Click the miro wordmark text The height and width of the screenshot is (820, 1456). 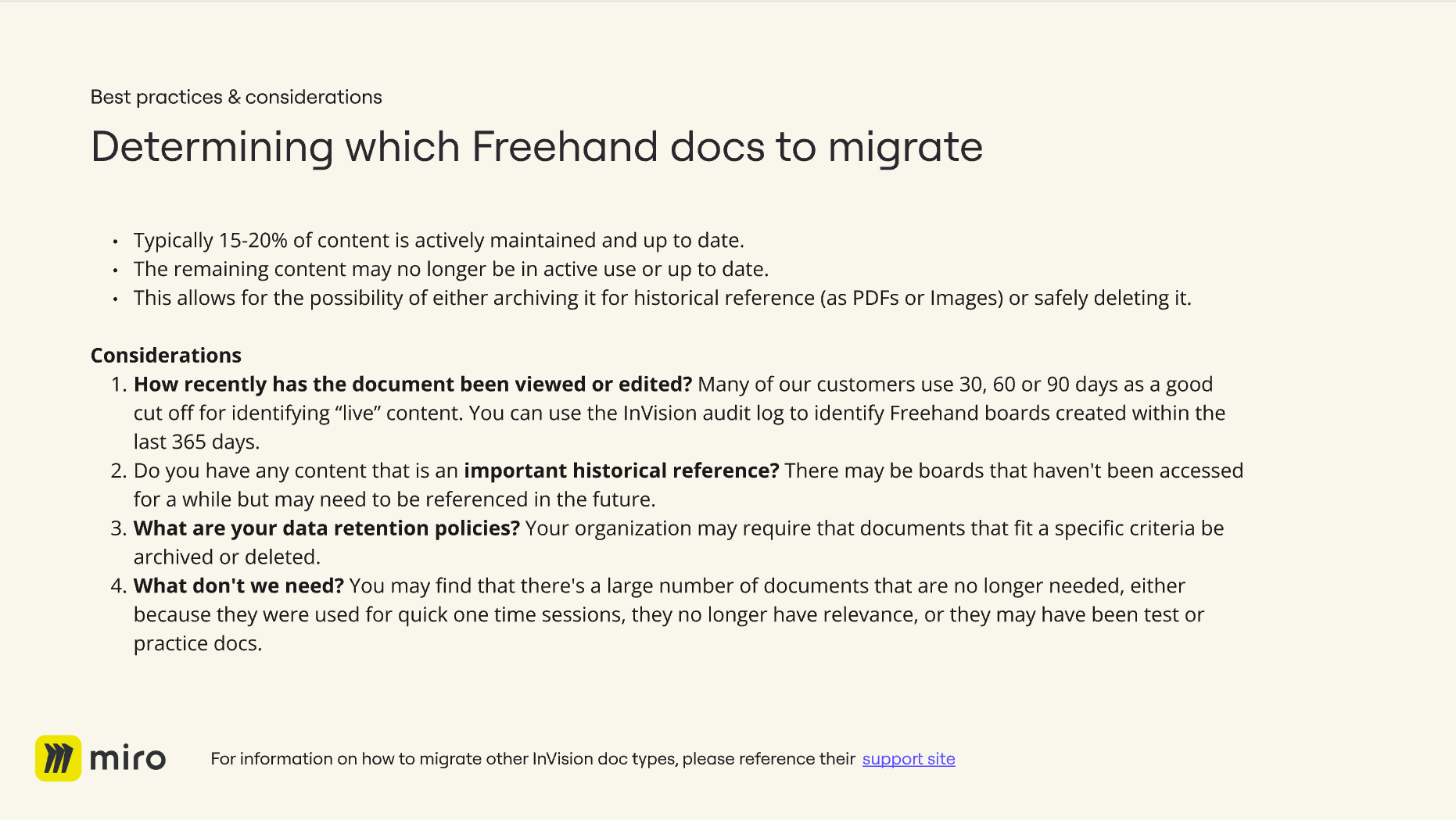click(128, 758)
